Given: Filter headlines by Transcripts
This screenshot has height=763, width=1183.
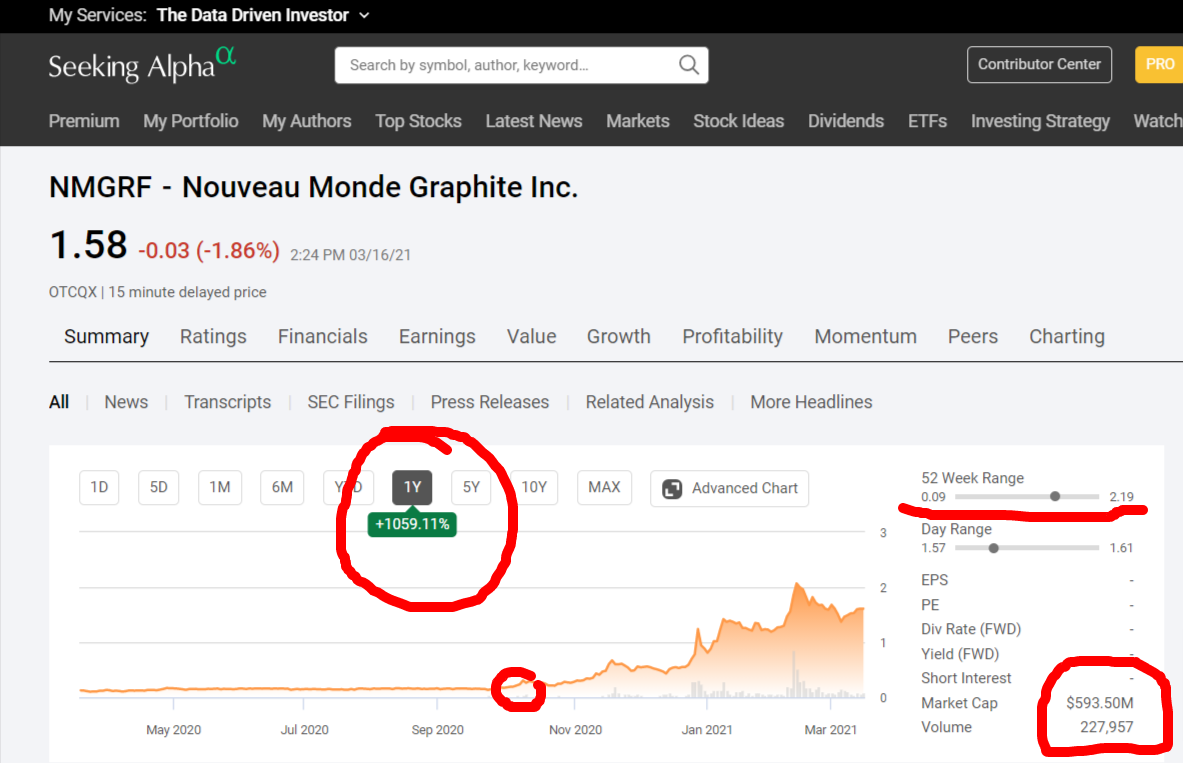Looking at the screenshot, I should pyautogui.click(x=227, y=402).
